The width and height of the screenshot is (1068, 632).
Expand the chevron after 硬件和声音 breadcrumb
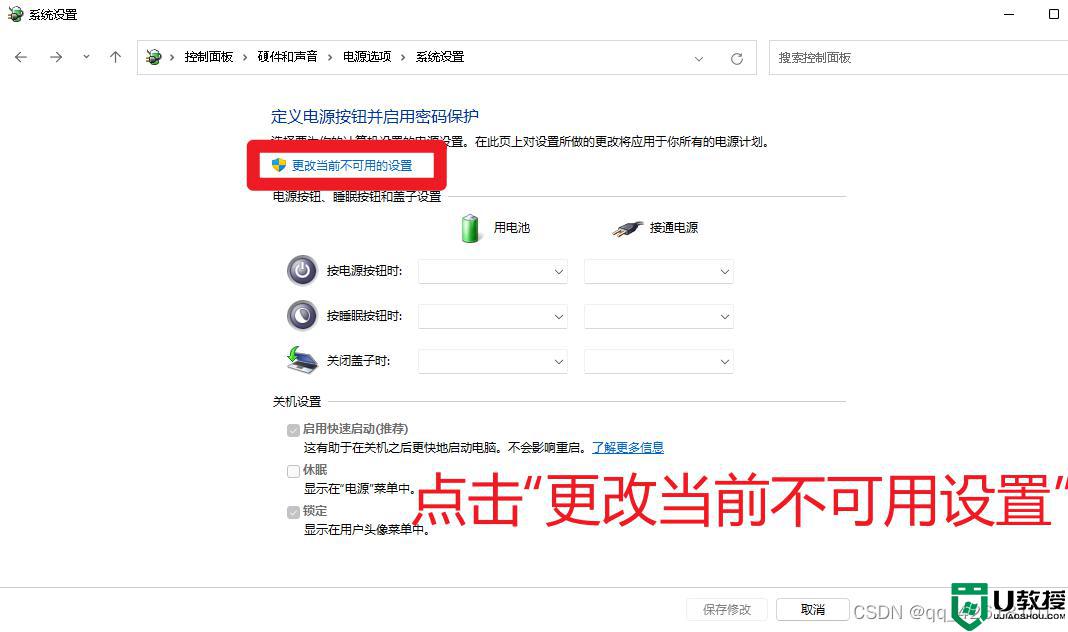[x=330, y=57]
